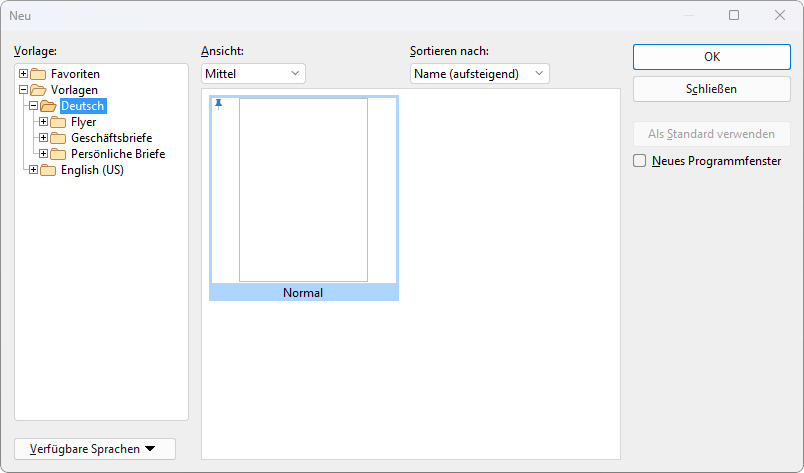Expand the Favoriten tree node

23,73
